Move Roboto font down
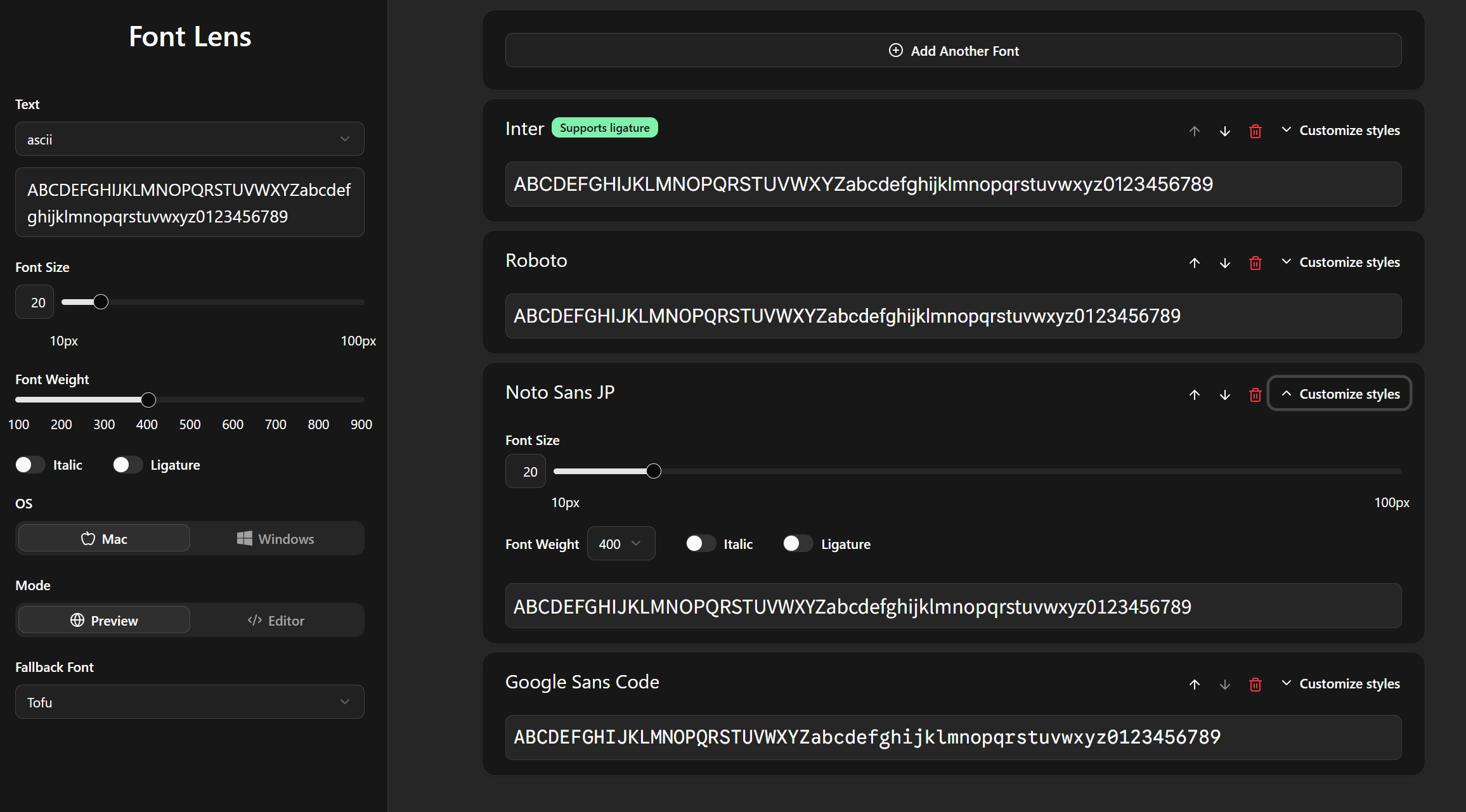This screenshot has width=1466, height=812. coord(1225,263)
